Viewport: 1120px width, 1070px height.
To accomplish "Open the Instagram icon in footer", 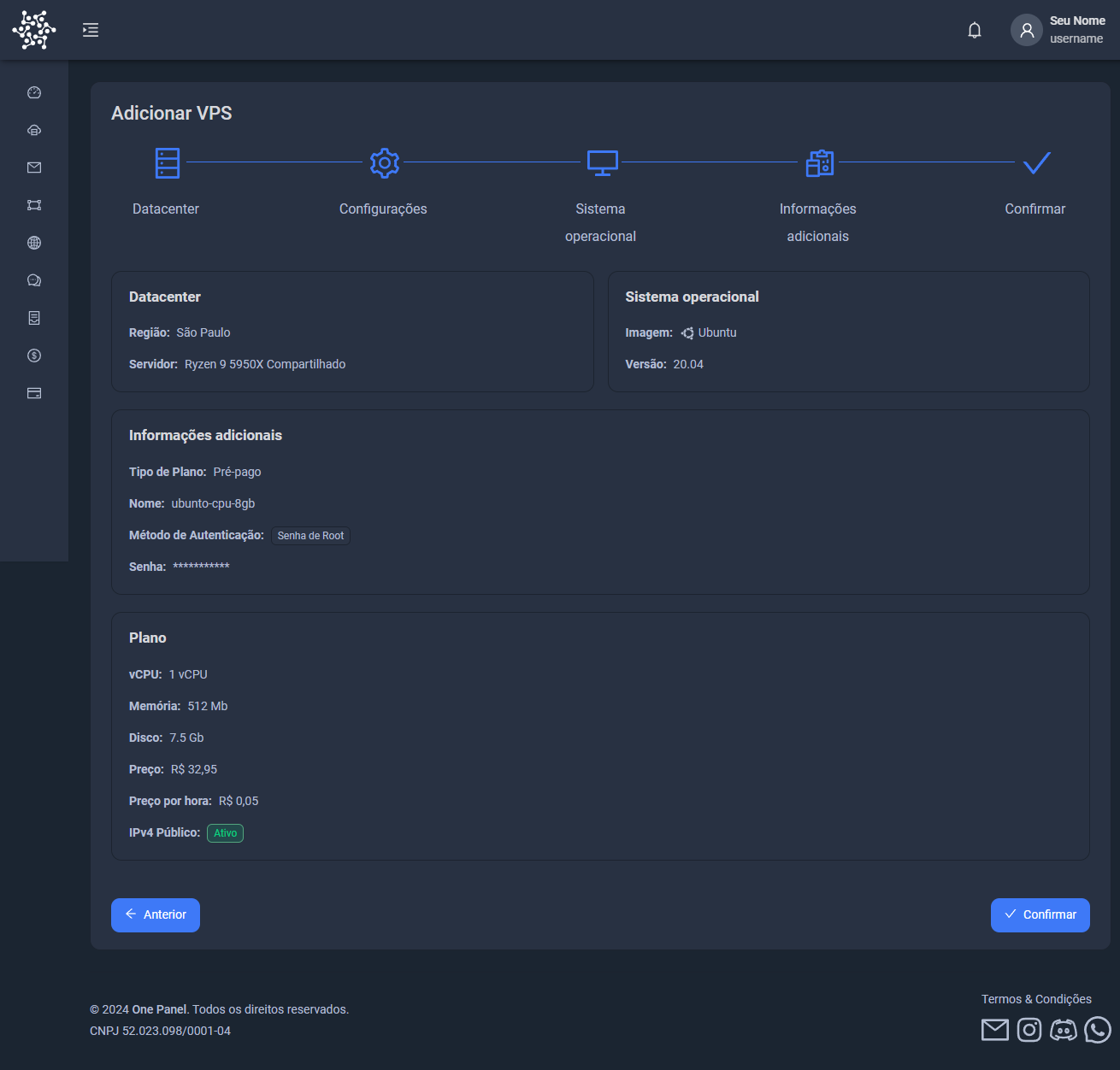I will [x=1029, y=1030].
